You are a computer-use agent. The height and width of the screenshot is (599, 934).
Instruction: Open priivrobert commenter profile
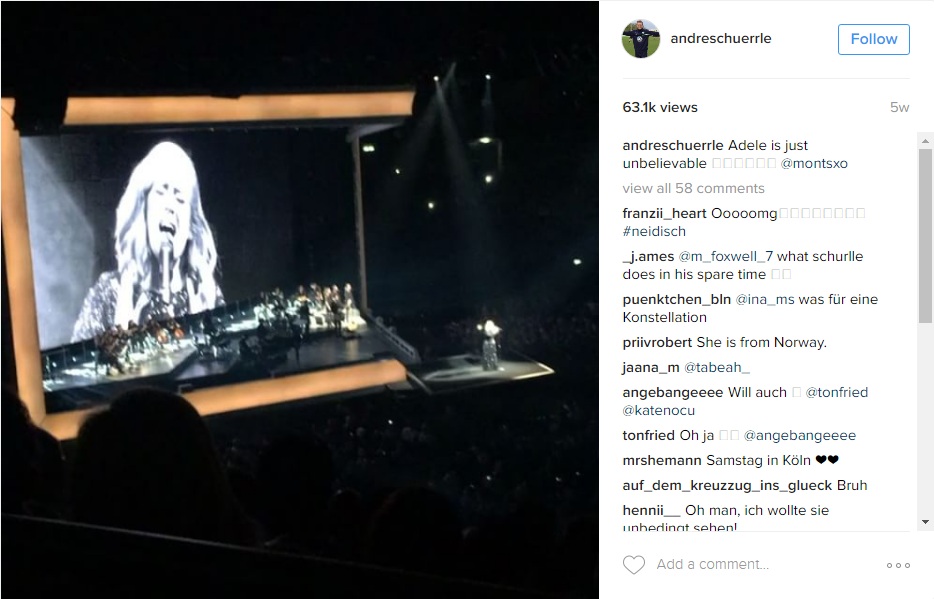[657, 342]
